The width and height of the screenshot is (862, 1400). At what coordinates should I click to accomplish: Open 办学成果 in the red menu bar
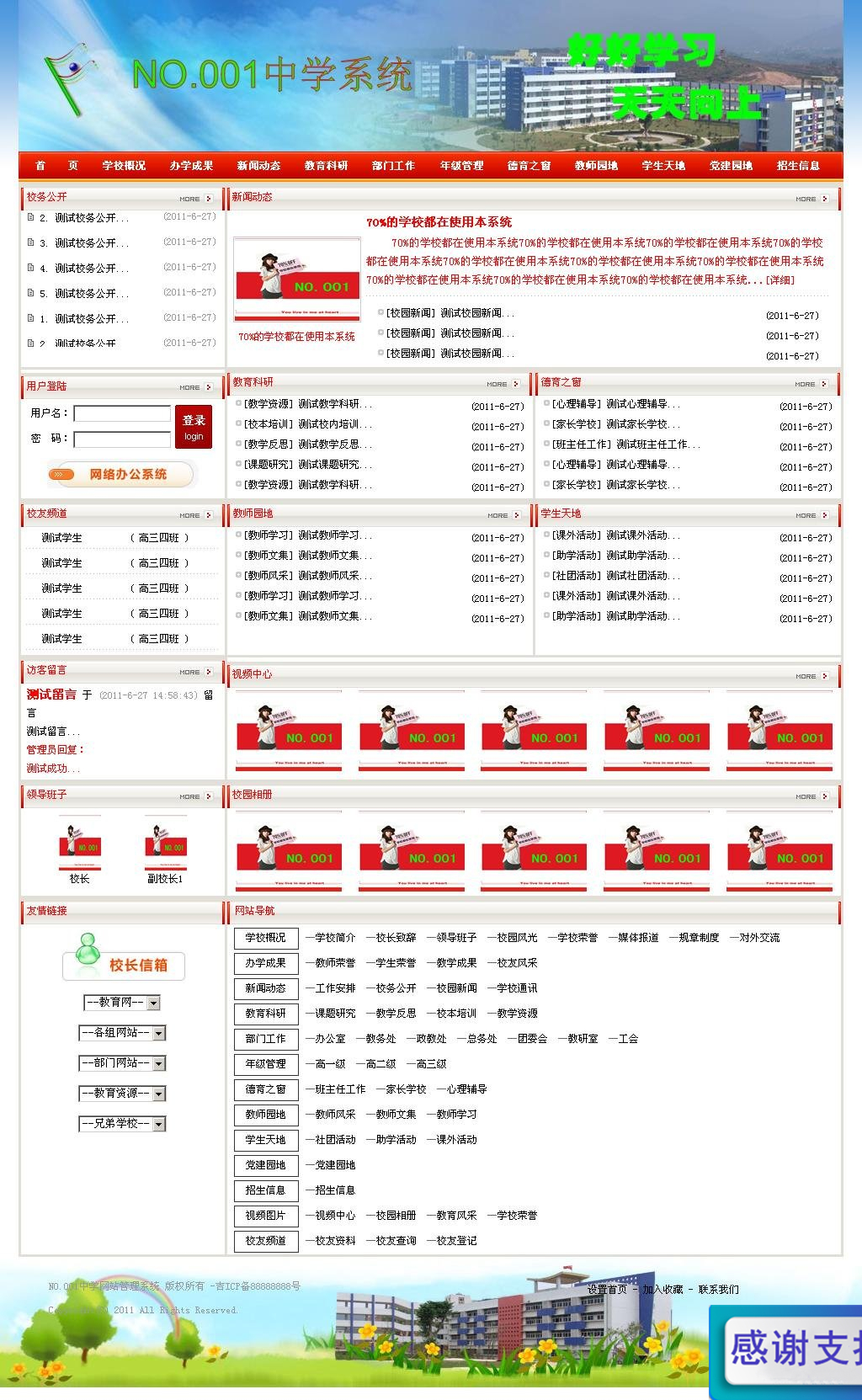click(191, 166)
